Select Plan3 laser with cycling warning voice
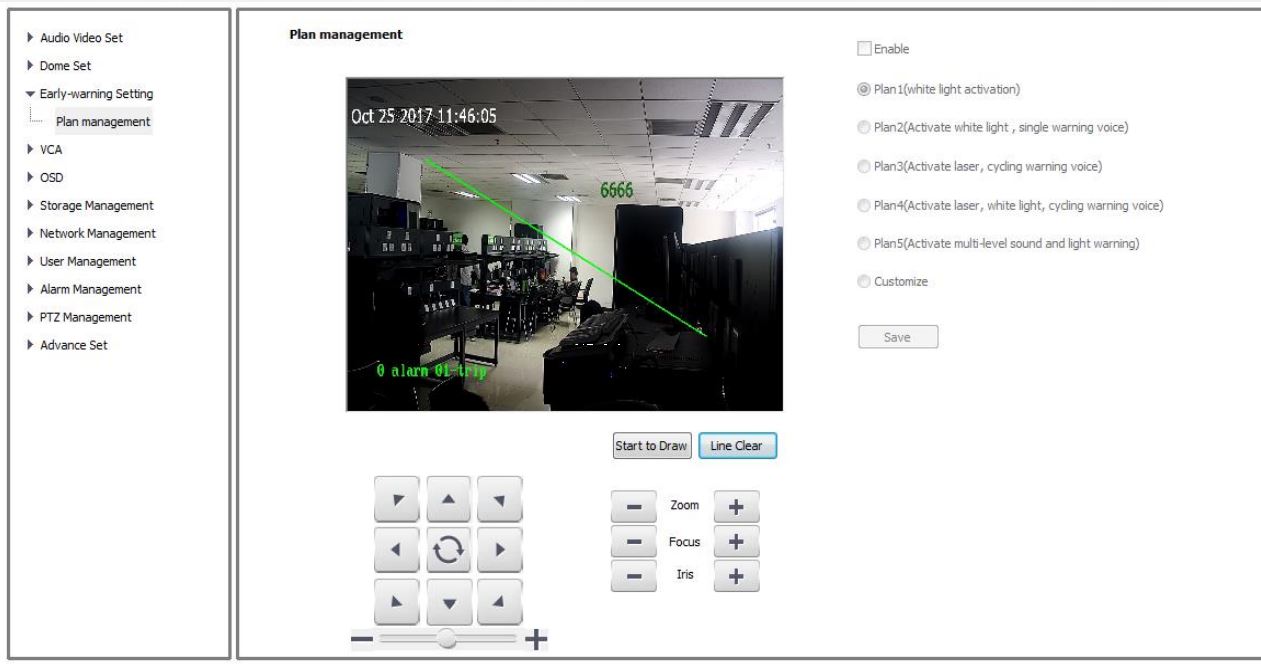This screenshot has height=664, width=1261. tap(864, 166)
